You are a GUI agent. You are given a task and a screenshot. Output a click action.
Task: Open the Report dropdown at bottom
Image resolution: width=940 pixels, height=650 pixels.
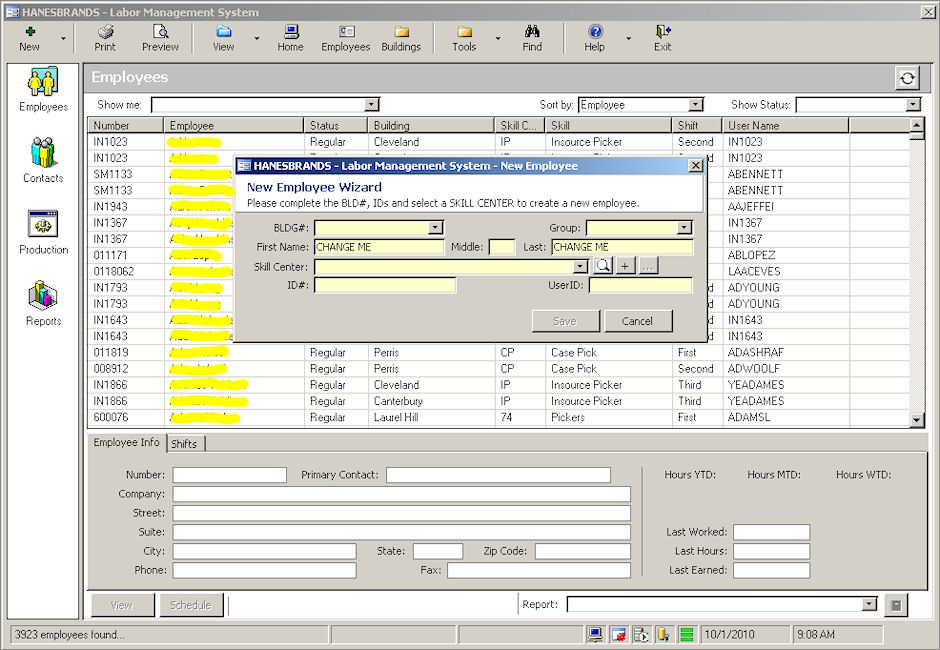[x=869, y=604]
